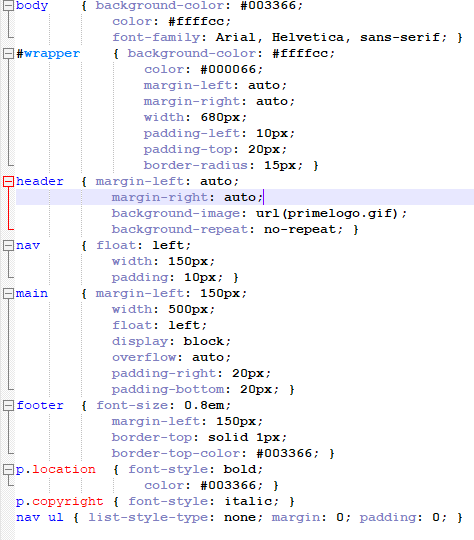Click the overflow property name
This screenshot has width=474, height=540.
pyautogui.click(x=144, y=357)
